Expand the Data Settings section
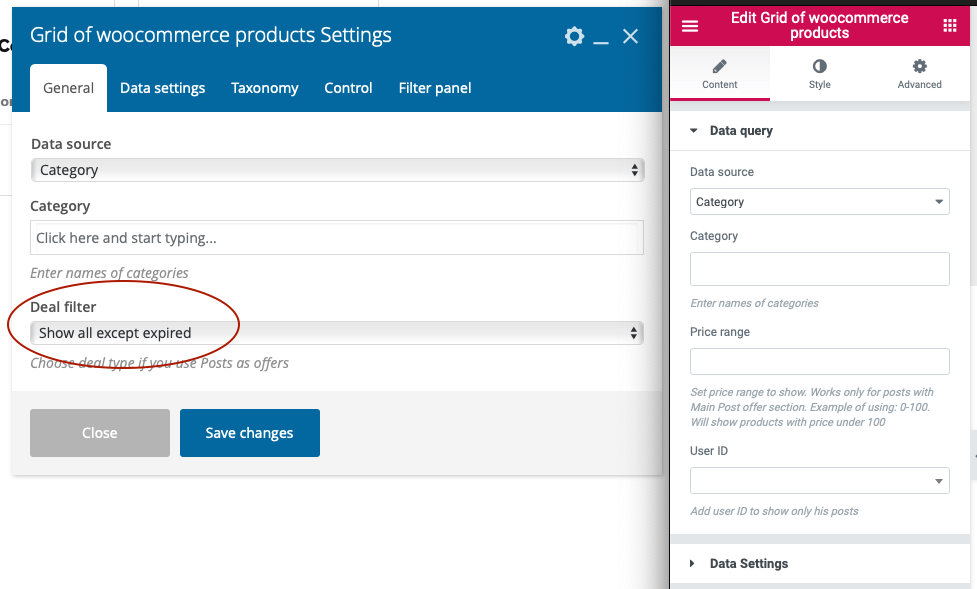The width and height of the screenshot is (977, 589). point(748,564)
